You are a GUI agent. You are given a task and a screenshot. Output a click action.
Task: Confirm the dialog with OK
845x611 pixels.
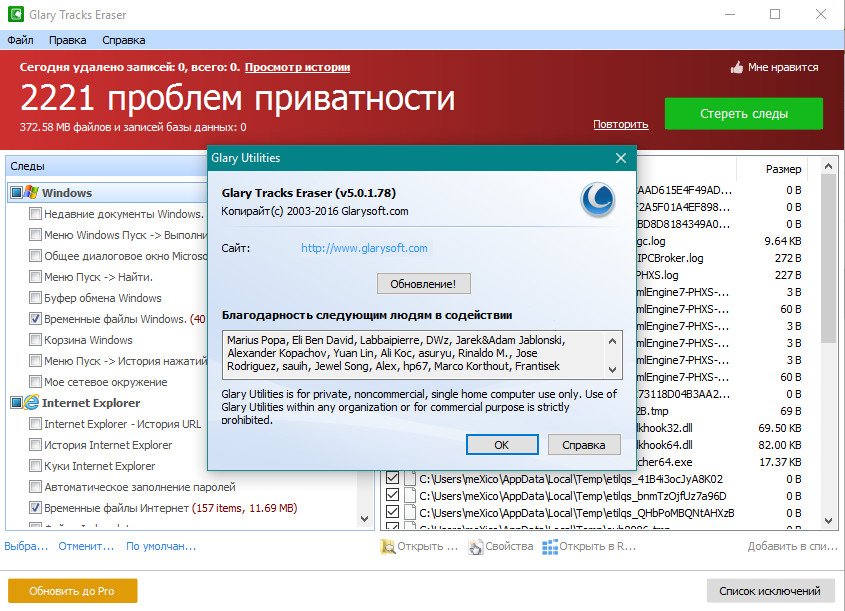pyautogui.click(x=502, y=445)
